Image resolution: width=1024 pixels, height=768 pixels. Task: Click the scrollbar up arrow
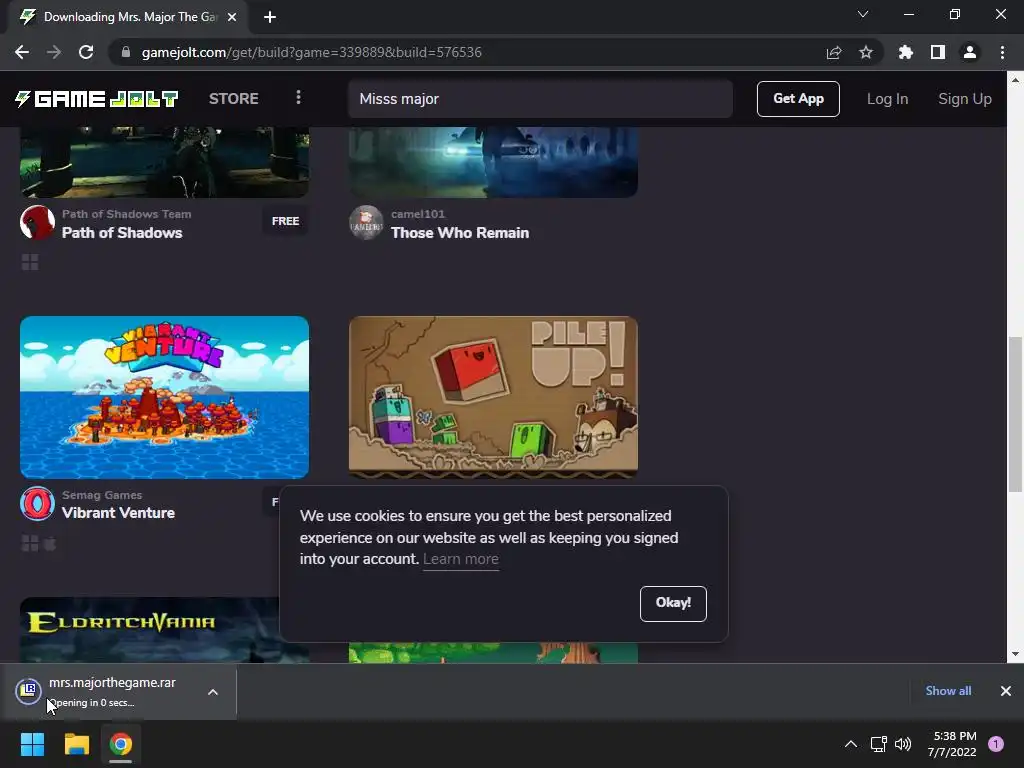(x=1015, y=80)
